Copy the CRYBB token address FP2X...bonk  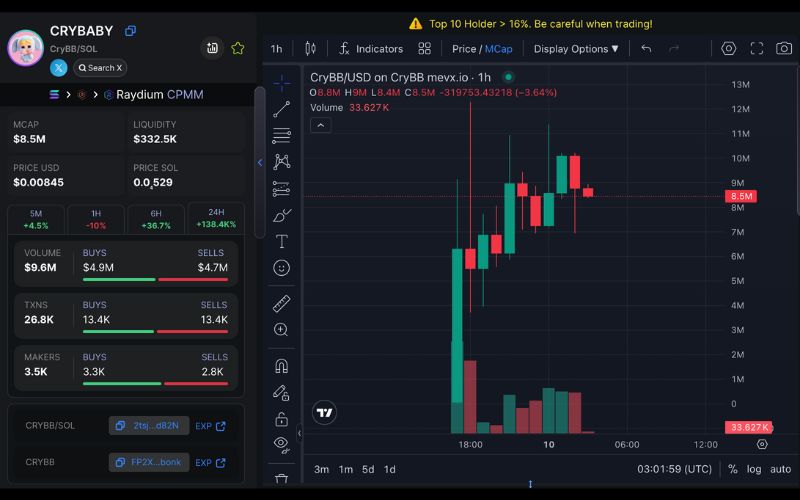pos(148,462)
